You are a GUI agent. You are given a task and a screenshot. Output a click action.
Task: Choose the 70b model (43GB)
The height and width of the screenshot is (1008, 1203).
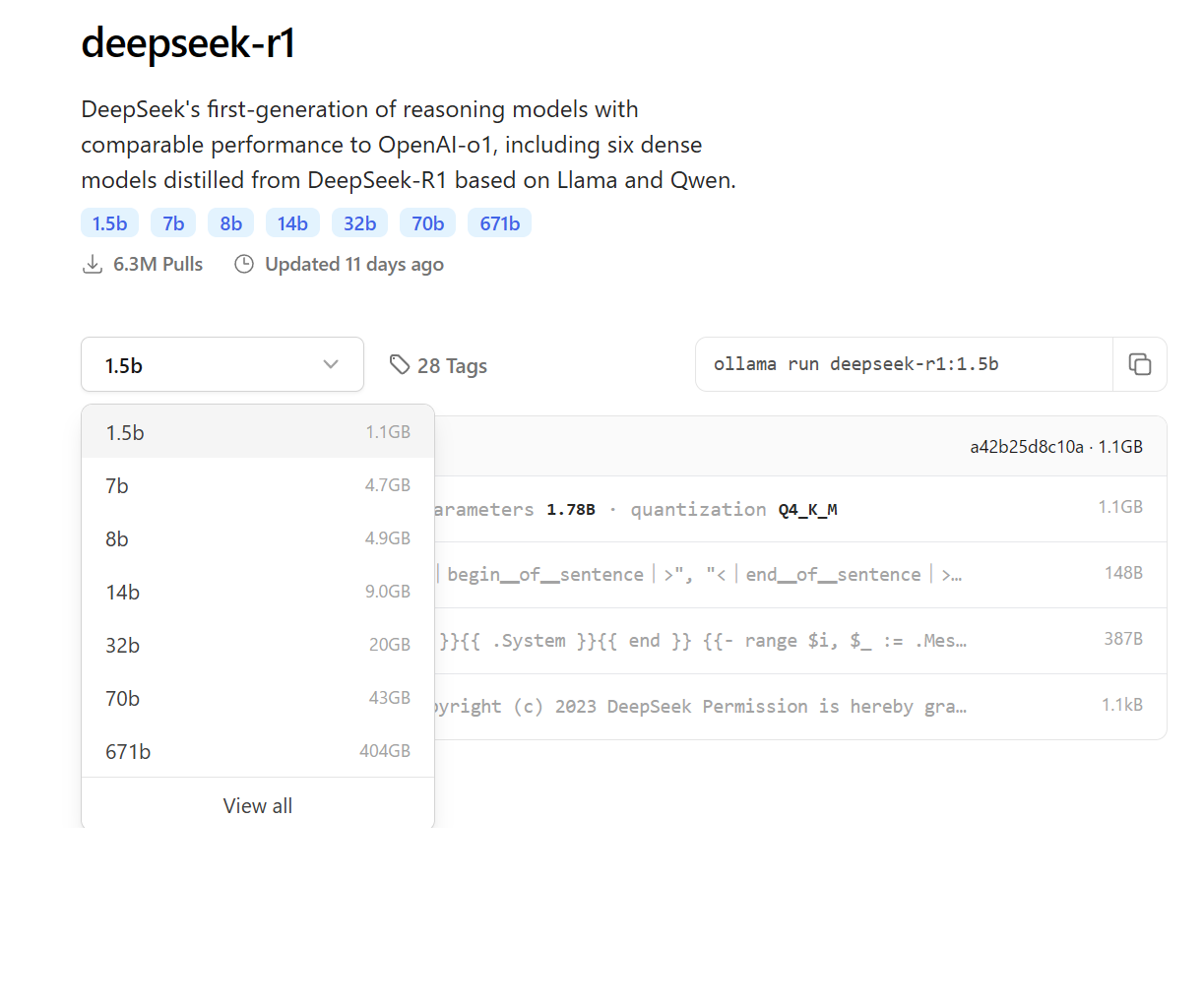pos(258,698)
